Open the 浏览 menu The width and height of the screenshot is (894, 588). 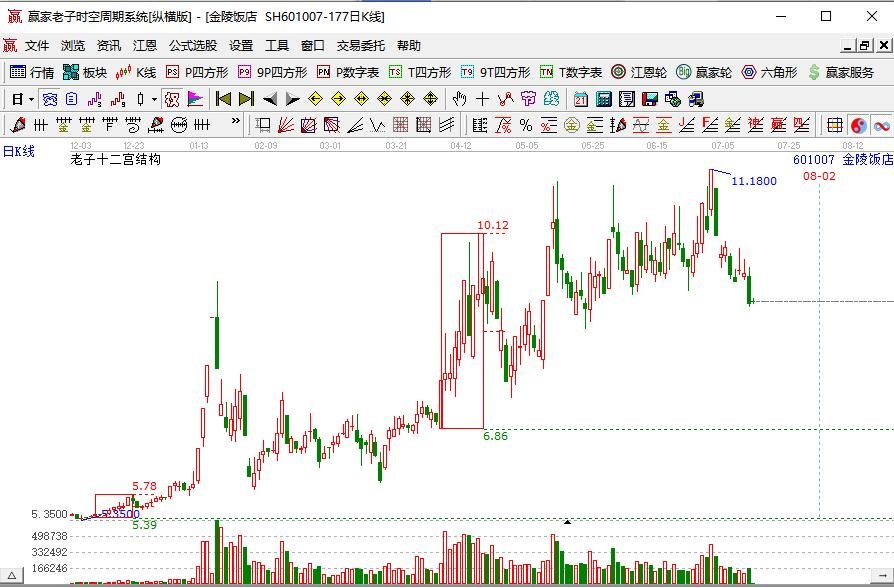point(73,46)
